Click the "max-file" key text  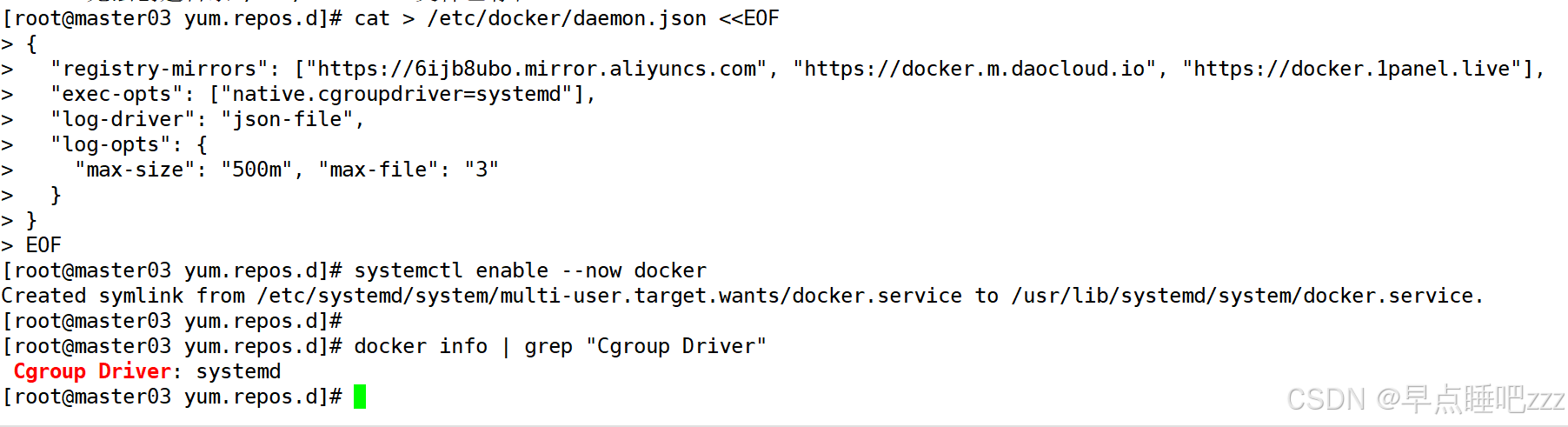click(x=378, y=170)
